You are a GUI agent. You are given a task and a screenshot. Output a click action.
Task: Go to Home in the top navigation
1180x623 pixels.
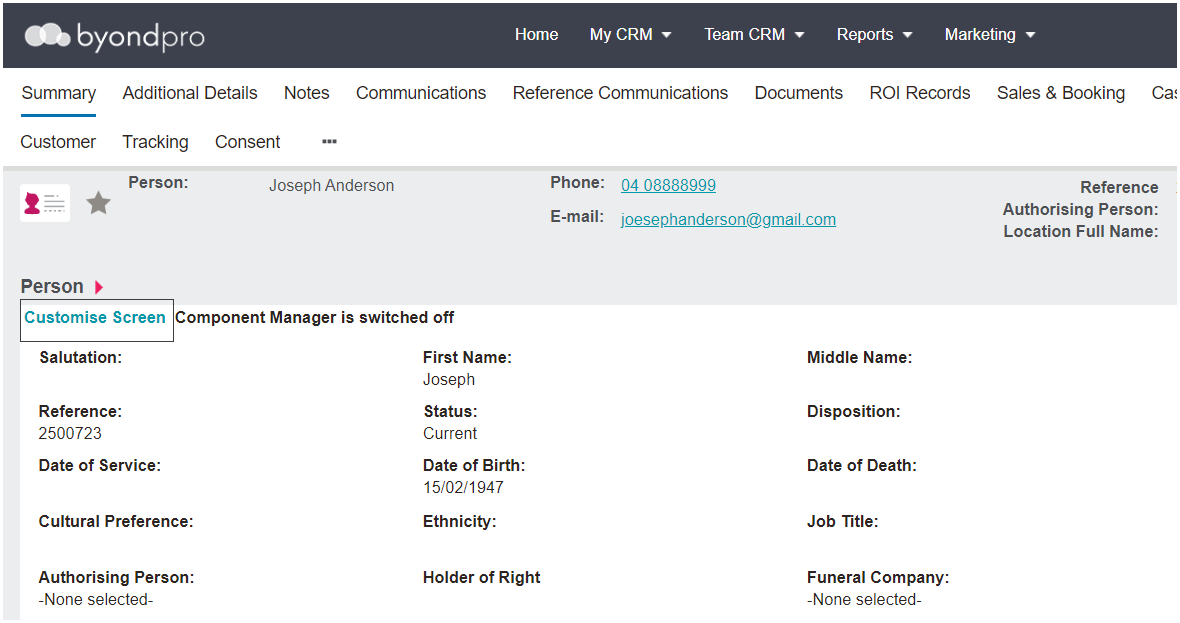point(537,35)
